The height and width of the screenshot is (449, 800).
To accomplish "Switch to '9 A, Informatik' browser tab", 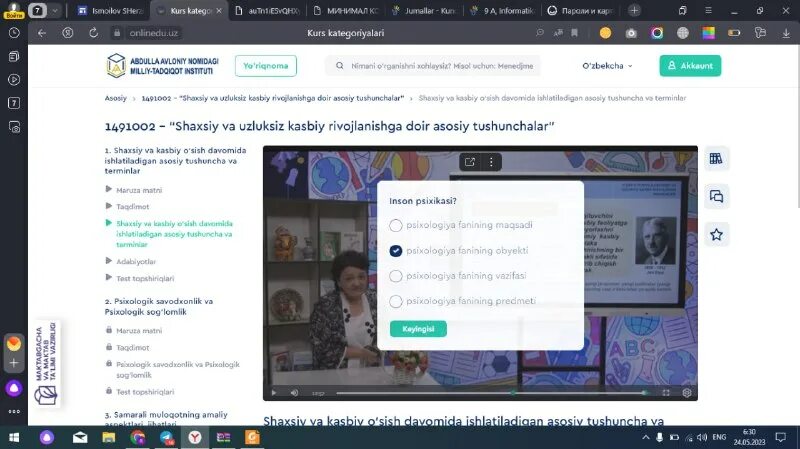I will pos(502,11).
